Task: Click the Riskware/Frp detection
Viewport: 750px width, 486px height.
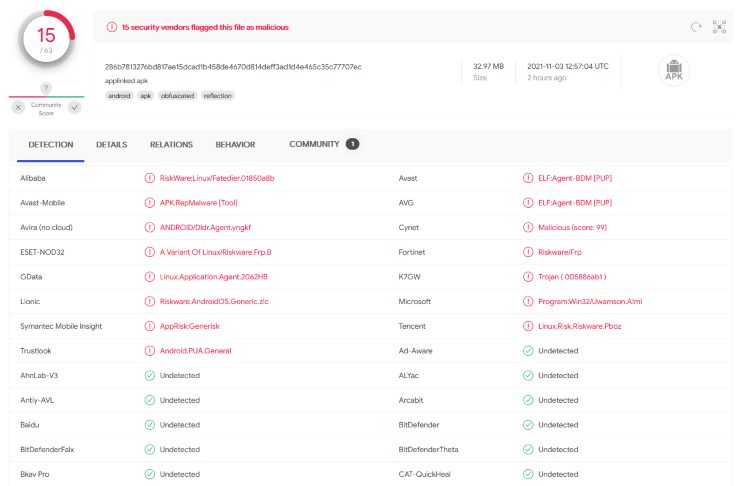Action: click(560, 252)
